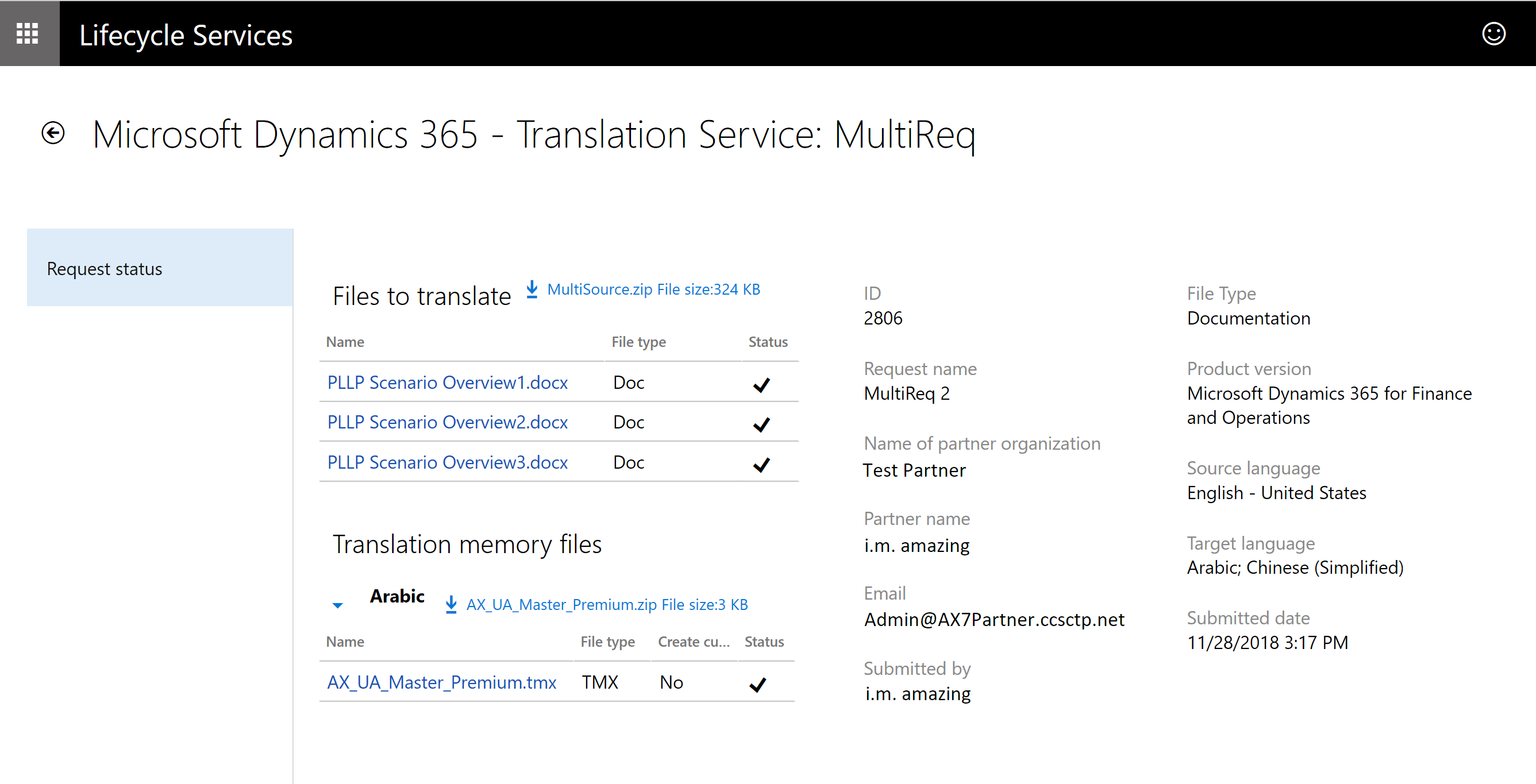Screen dimensions: 1536x784
Task: Open AX_UA_Master_Premium.tmx file
Action: (x=441, y=682)
